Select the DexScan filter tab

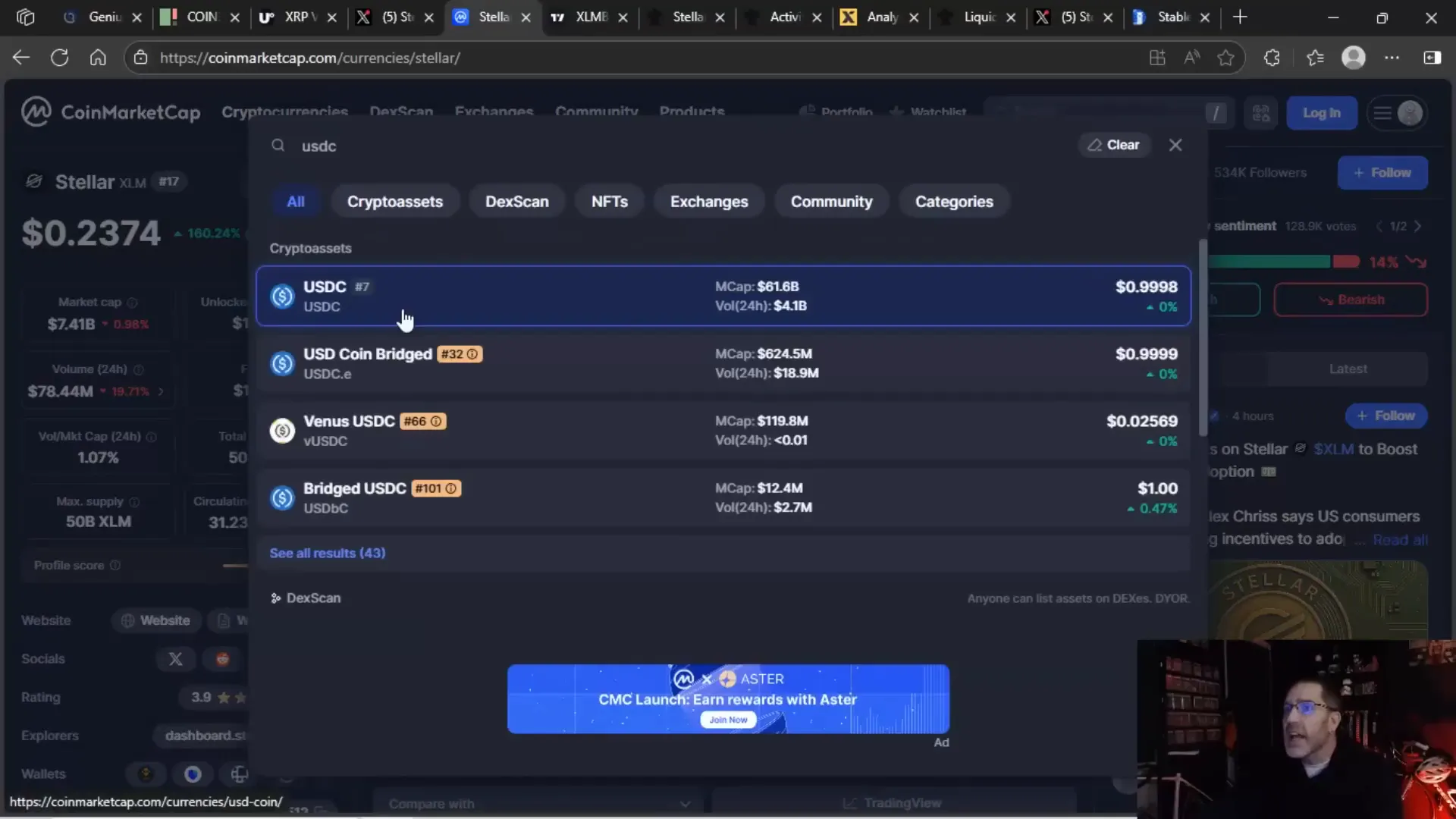pyautogui.click(x=517, y=202)
